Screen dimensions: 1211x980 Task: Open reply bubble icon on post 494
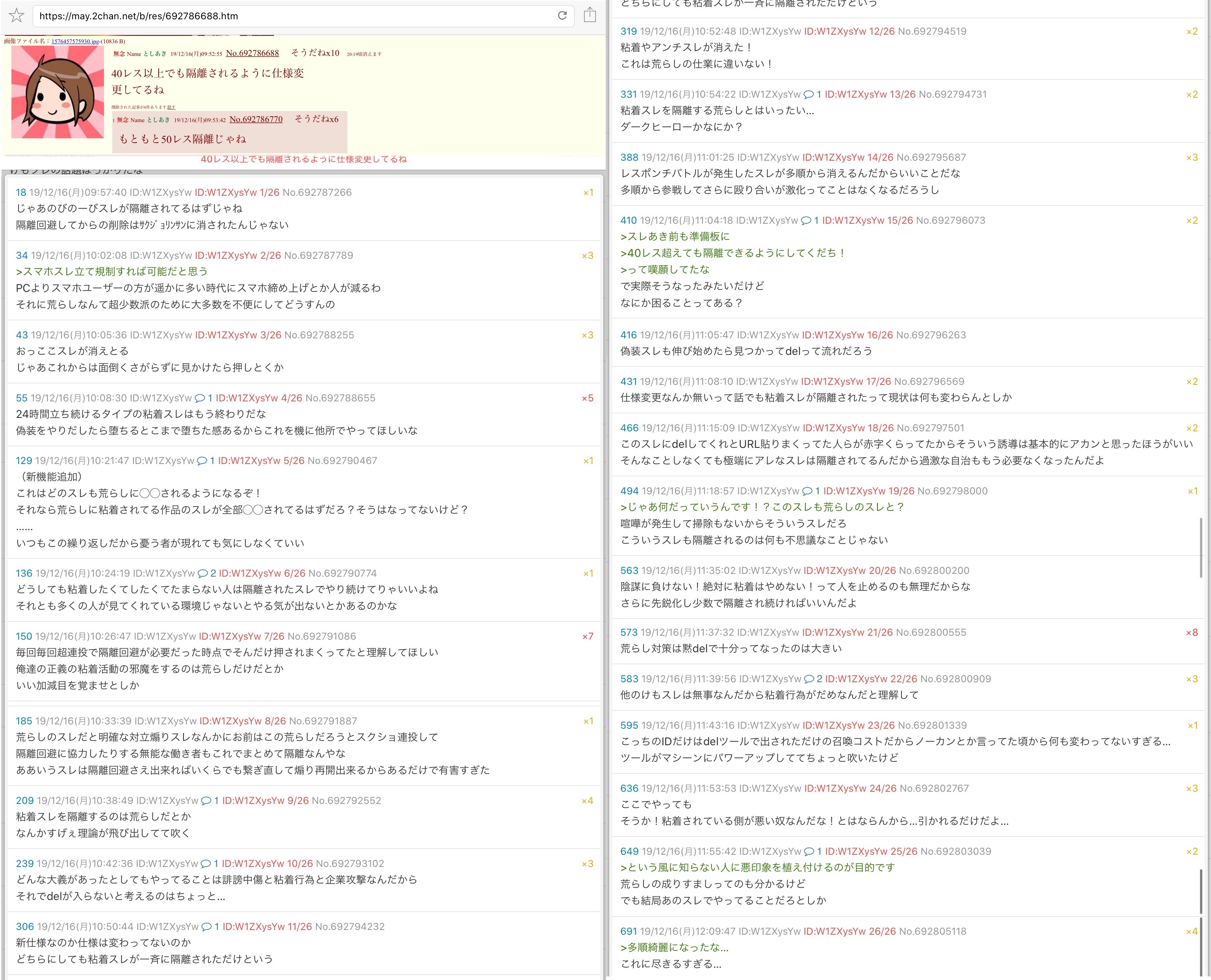(x=807, y=490)
